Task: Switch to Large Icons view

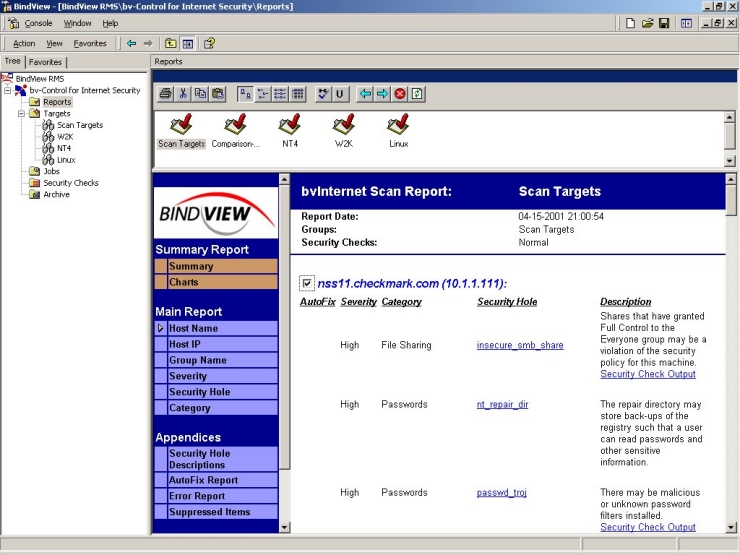Action: coord(245,94)
